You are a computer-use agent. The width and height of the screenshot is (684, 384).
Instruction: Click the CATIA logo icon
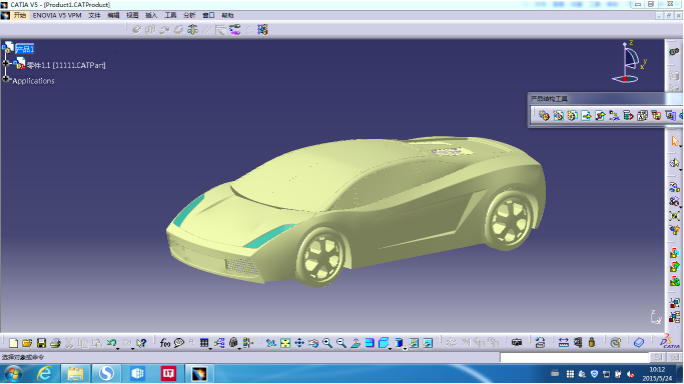tap(671, 342)
